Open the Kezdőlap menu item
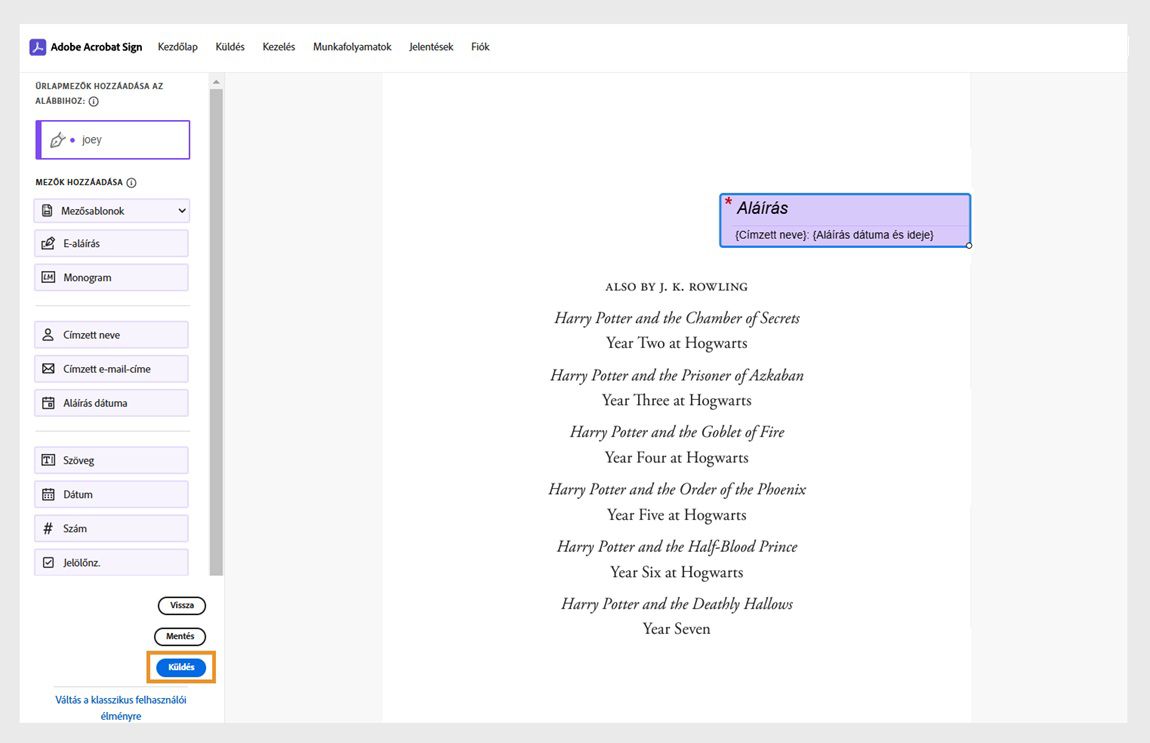The height and width of the screenshot is (743, 1150). (x=177, y=47)
